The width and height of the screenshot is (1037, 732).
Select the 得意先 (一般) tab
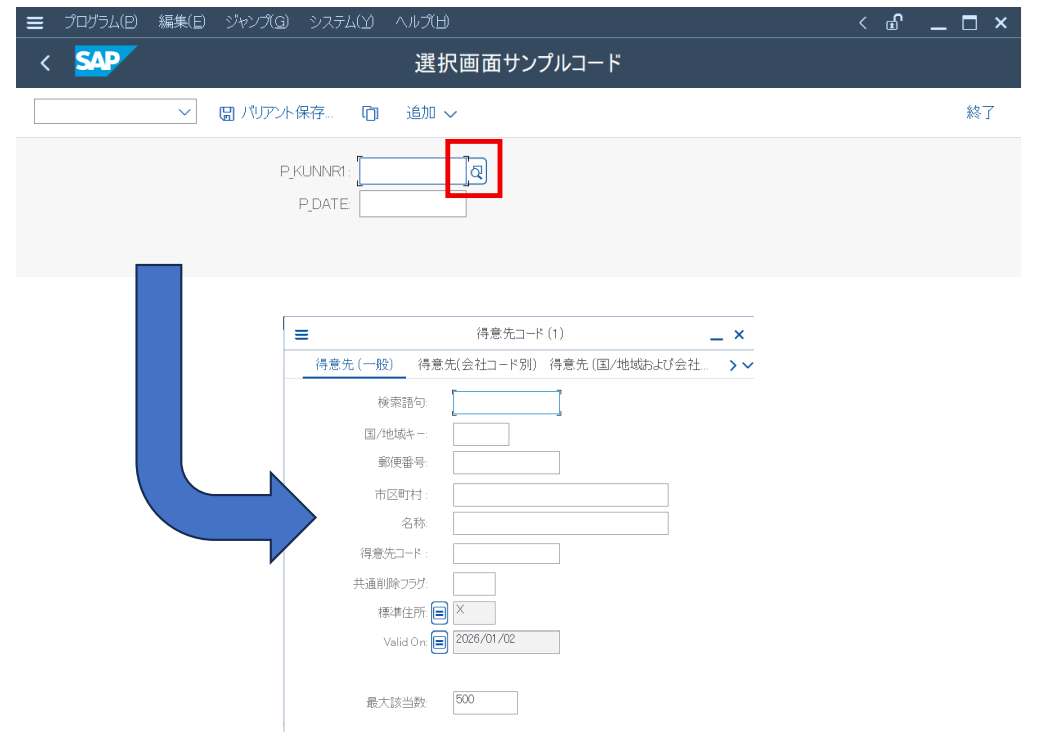tap(354, 364)
